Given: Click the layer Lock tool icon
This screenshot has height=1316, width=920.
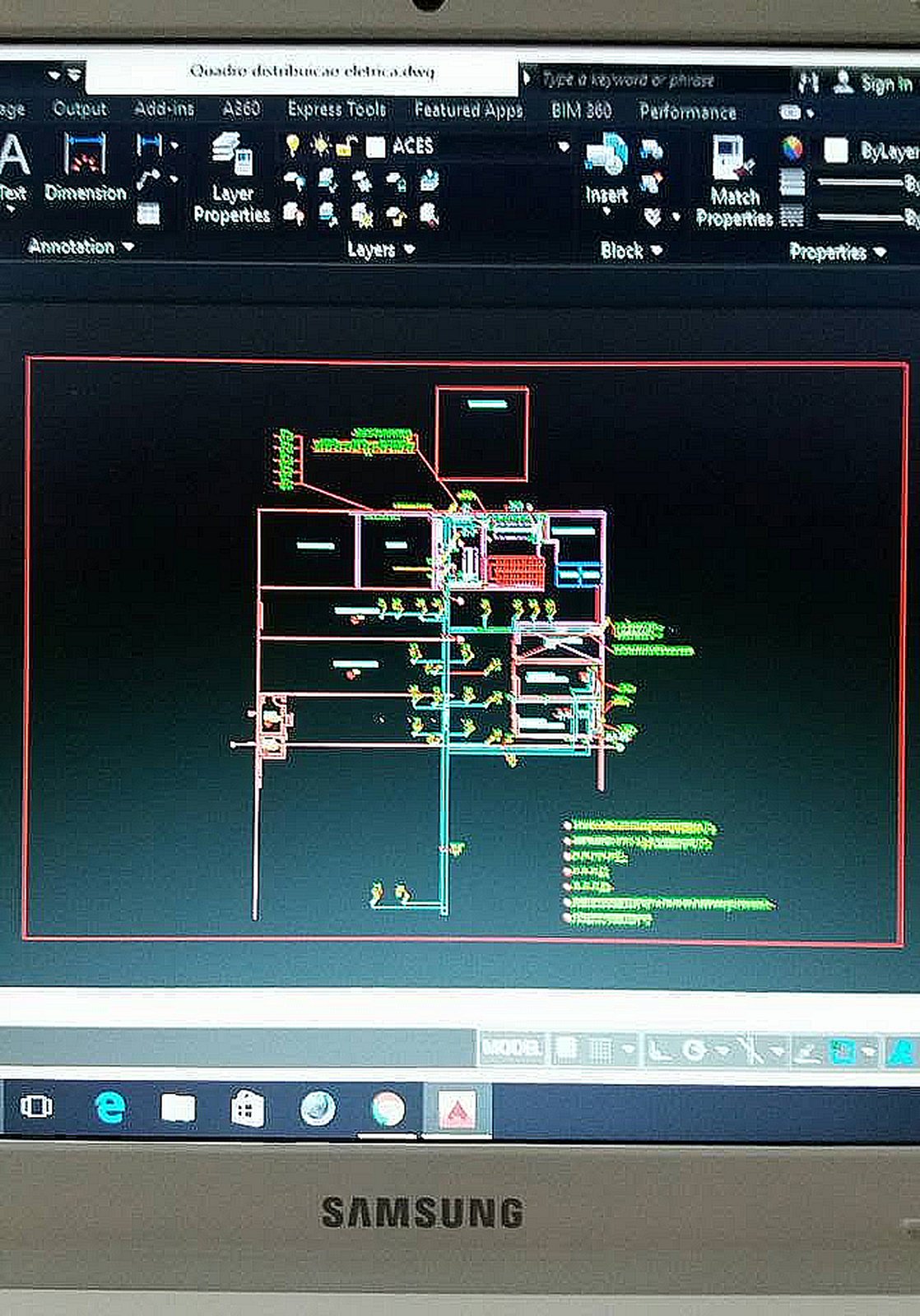Looking at the screenshot, I should click(x=395, y=180).
